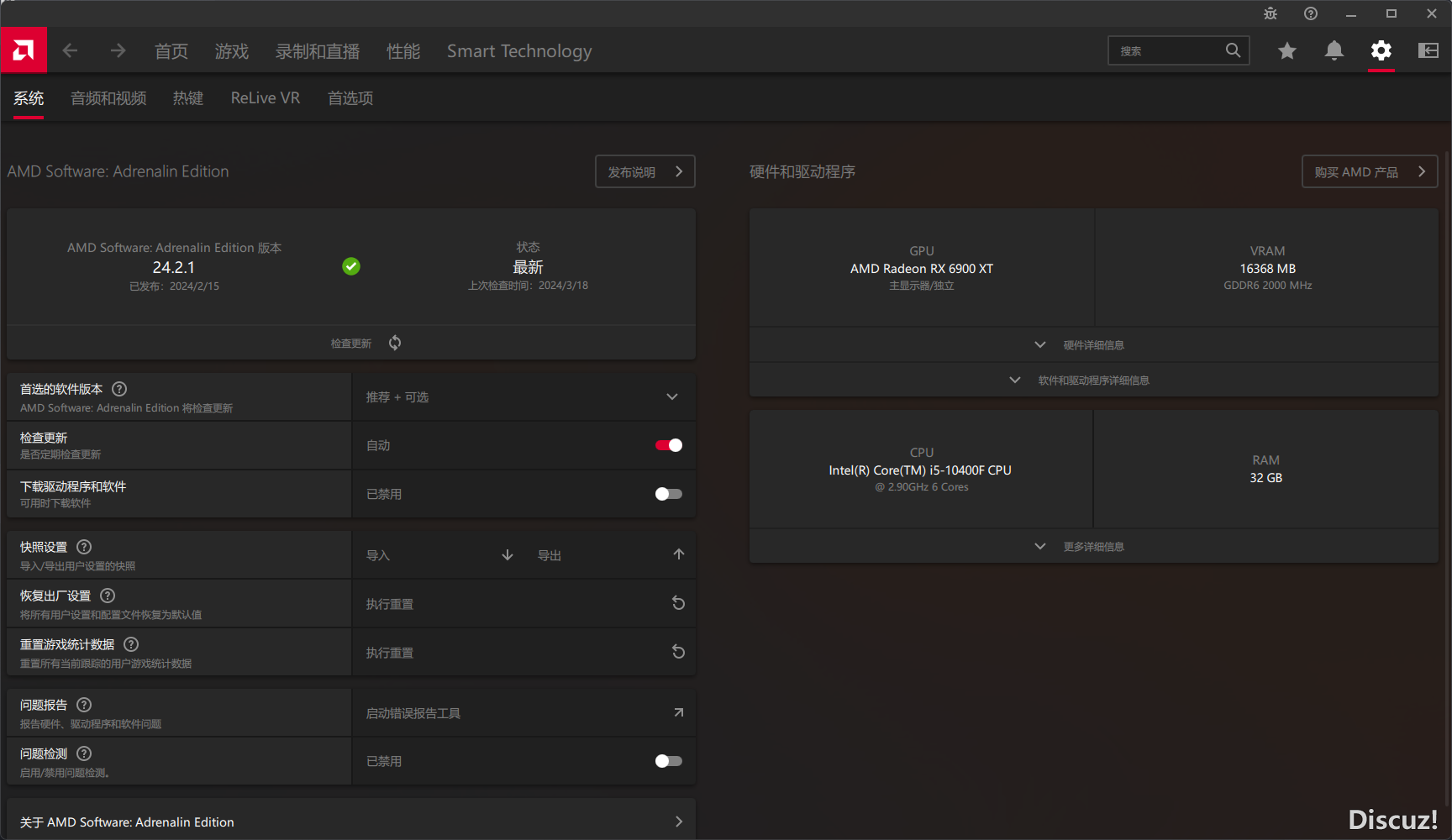Show help for 问题检测
Screen dimensions: 1452x840
[84, 753]
